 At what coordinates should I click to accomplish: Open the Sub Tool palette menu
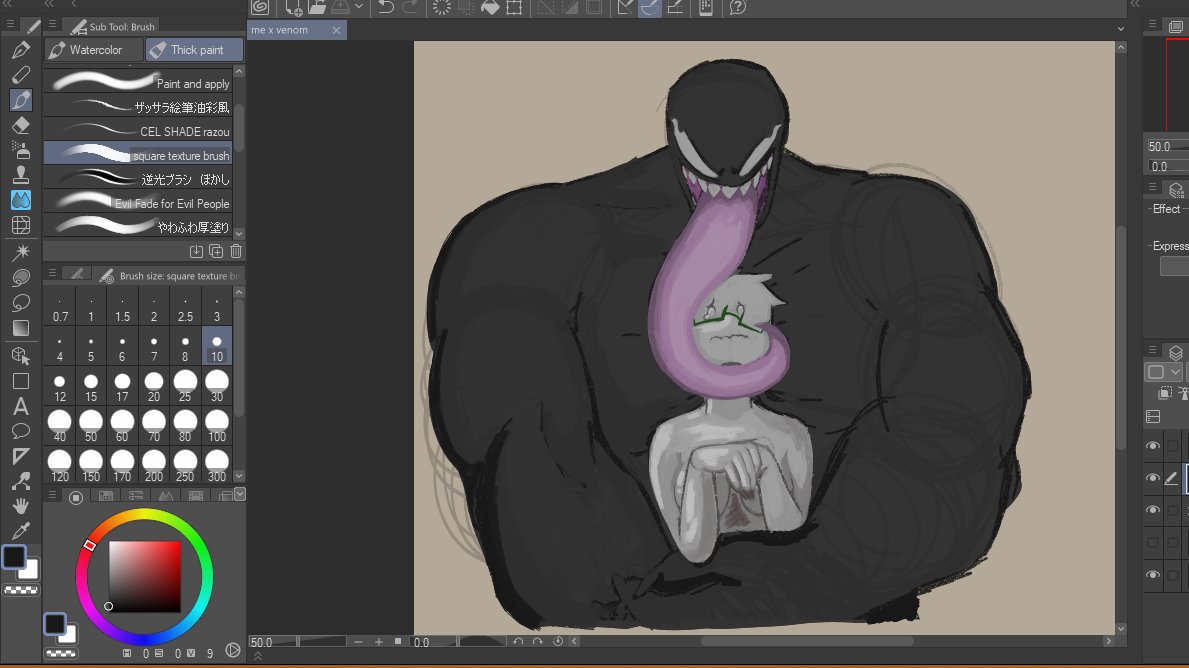(52, 25)
